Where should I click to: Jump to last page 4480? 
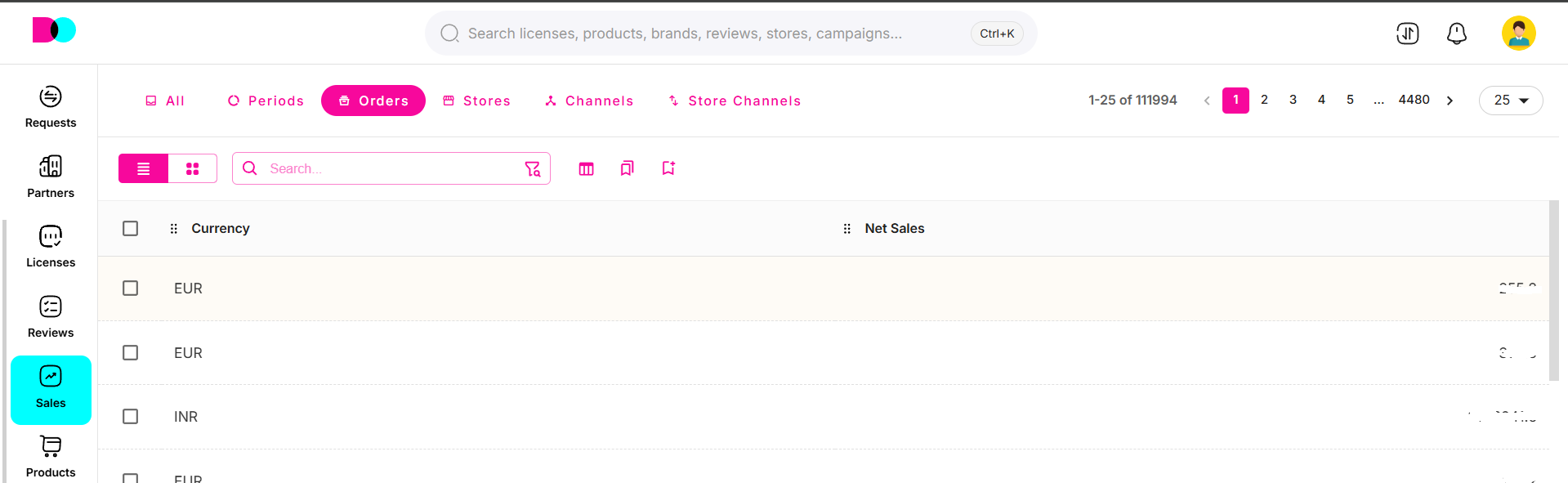pyautogui.click(x=1414, y=100)
